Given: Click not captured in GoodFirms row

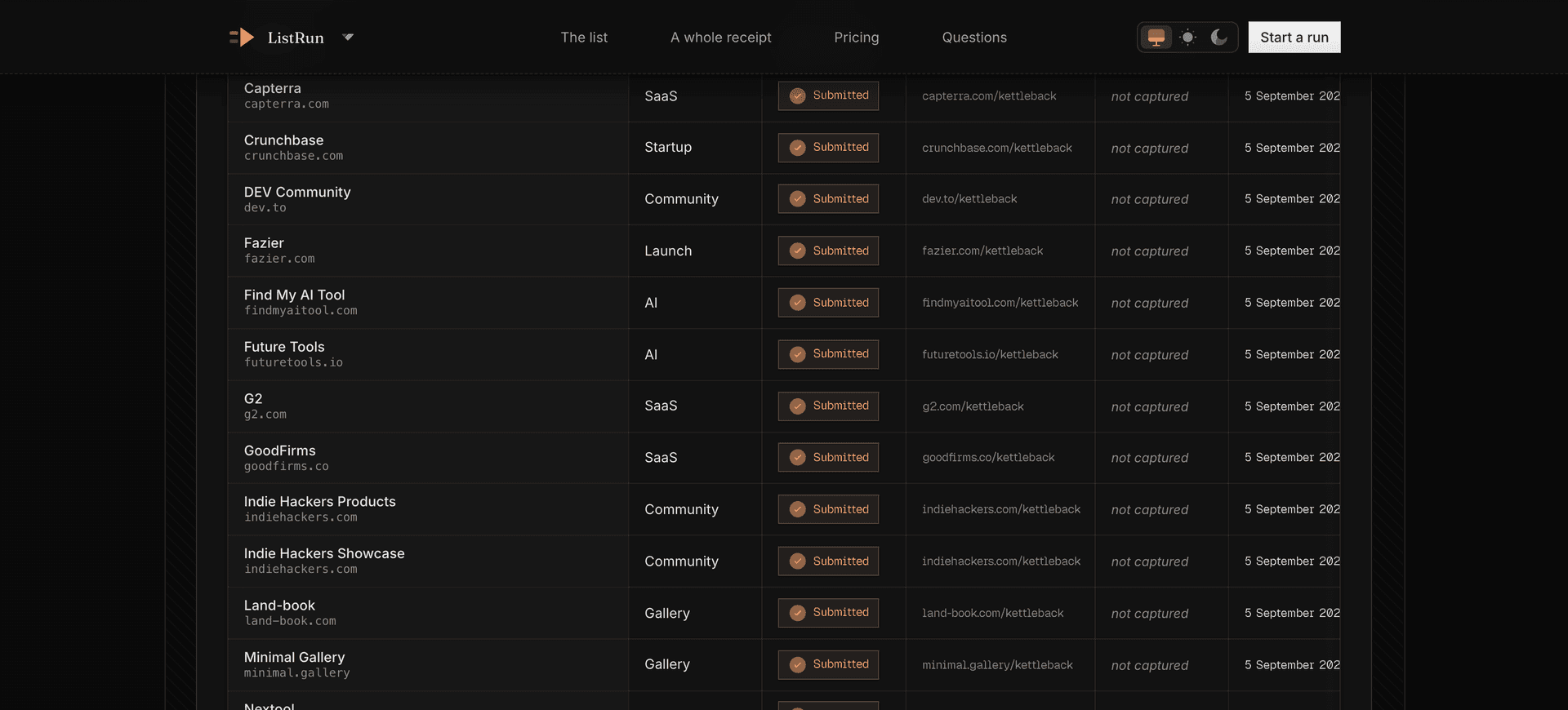Looking at the screenshot, I should pyautogui.click(x=1150, y=458).
